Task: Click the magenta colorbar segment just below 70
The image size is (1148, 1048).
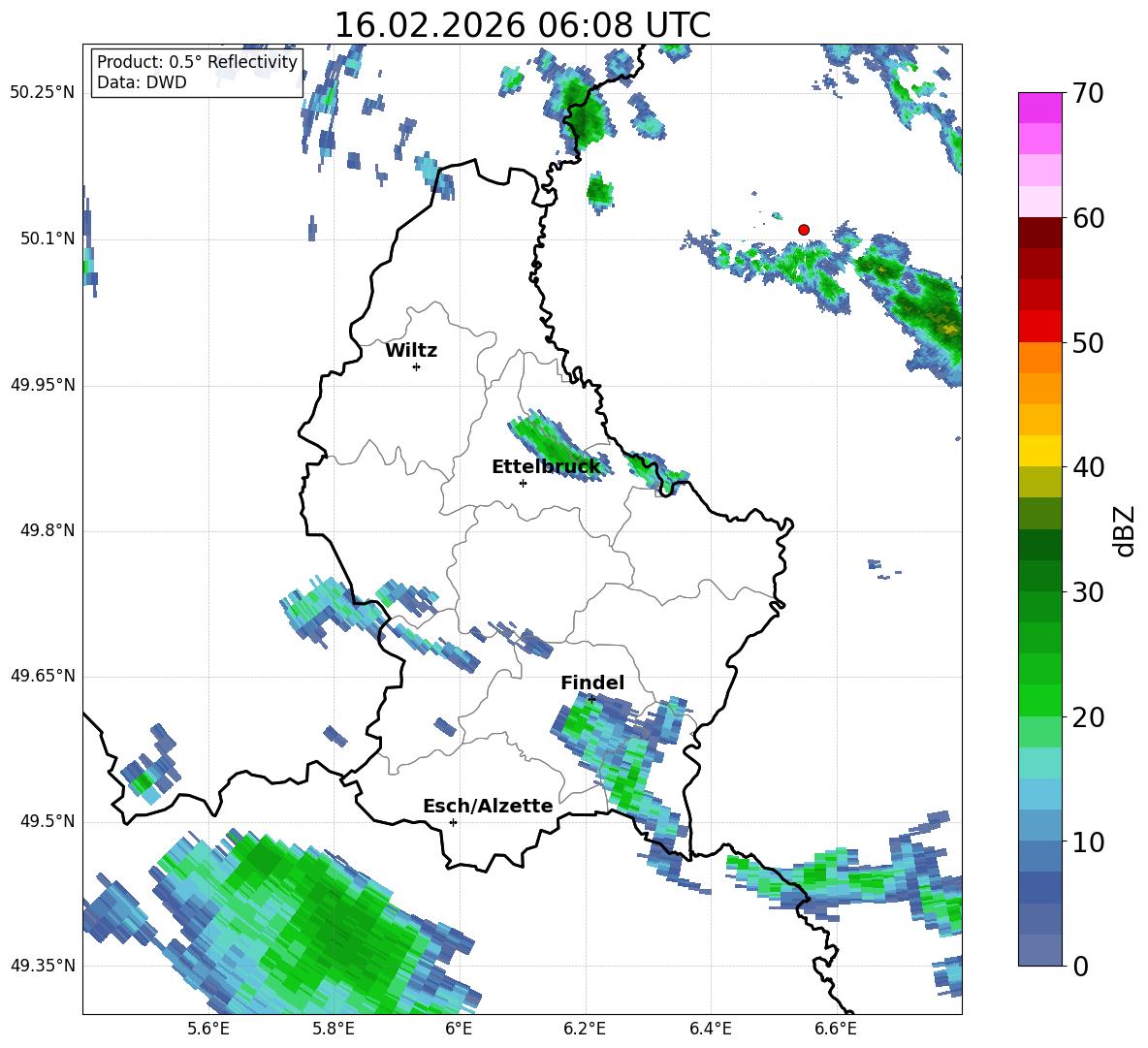Action: click(x=1039, y=109)
